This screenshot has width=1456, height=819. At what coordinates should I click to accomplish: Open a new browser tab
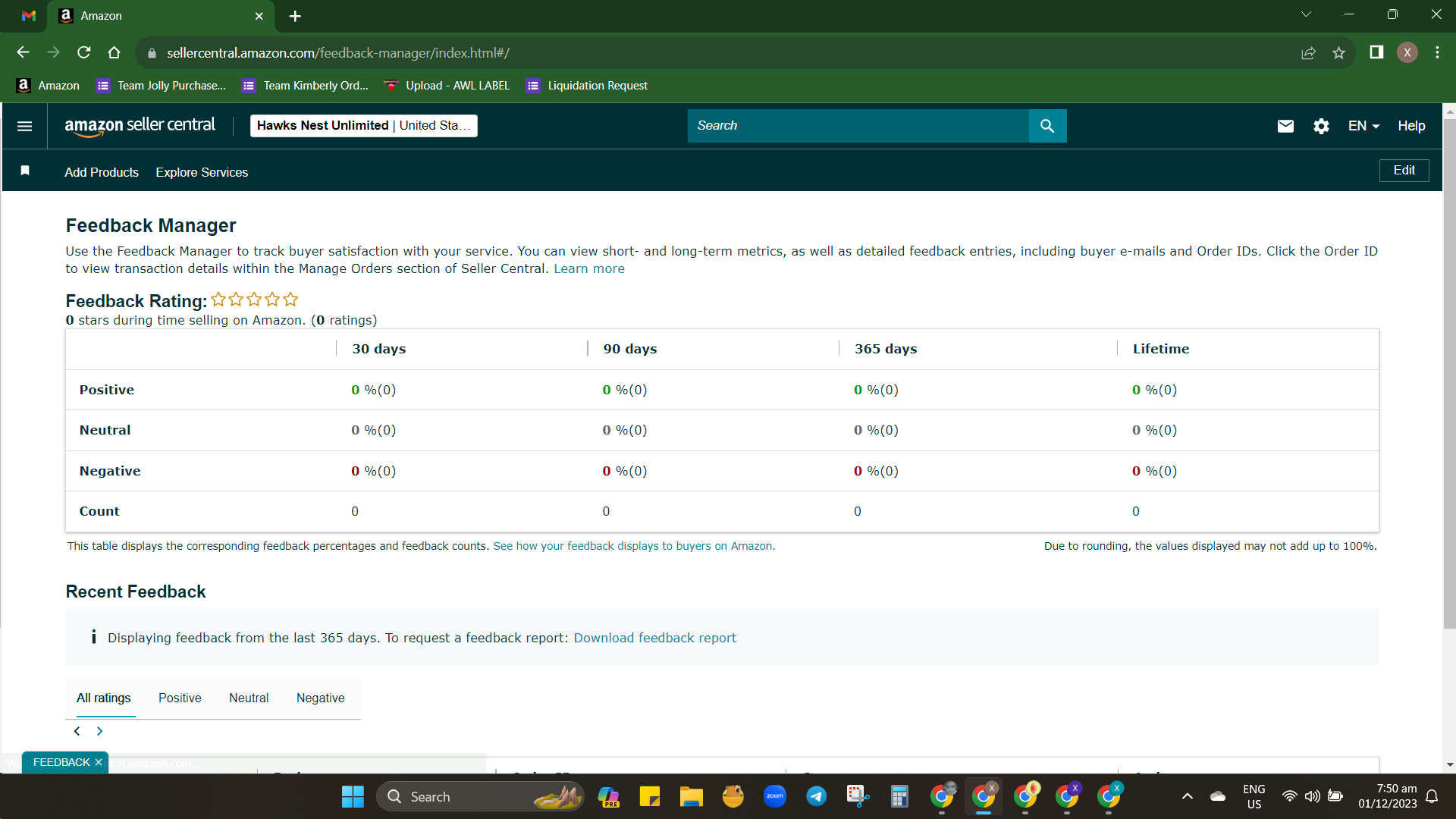pos(295,16)
